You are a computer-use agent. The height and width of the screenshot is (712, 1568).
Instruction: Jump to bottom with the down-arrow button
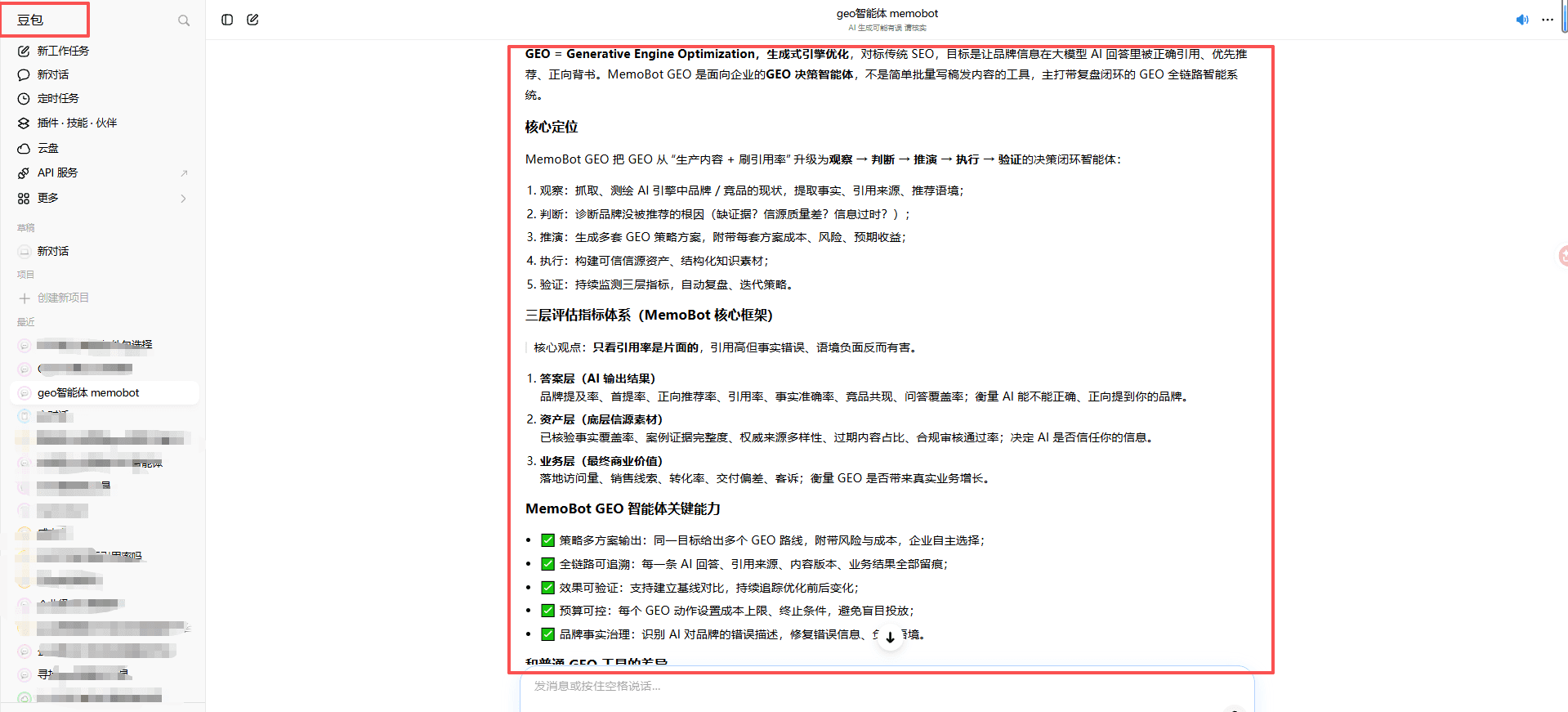[890, 638]
